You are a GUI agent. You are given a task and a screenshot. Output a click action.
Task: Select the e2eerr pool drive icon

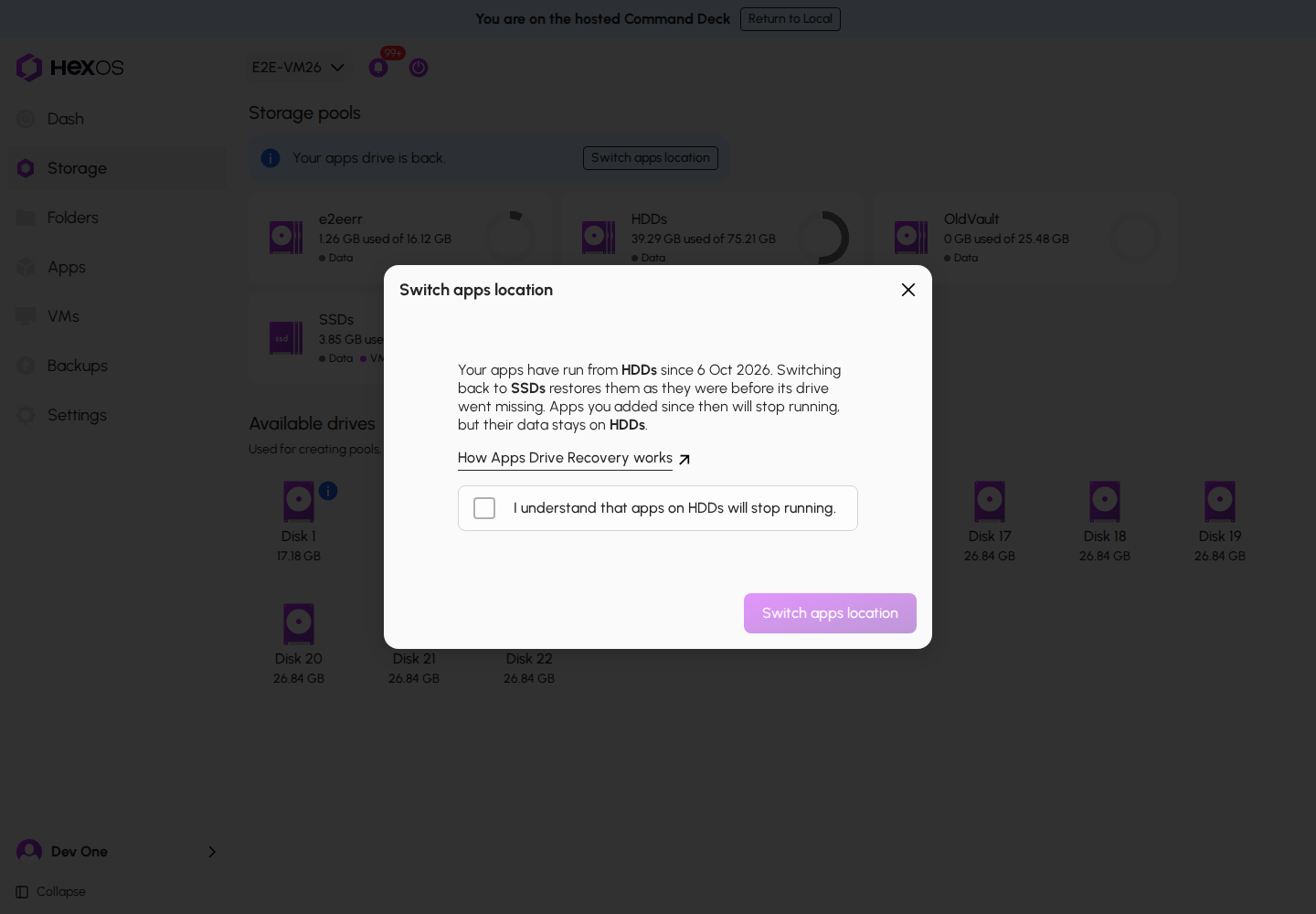(286, 238)
